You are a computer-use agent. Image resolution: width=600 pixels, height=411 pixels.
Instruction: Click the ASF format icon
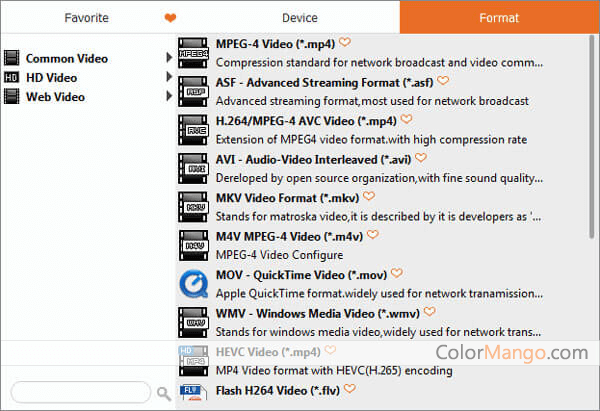point(193,91)
